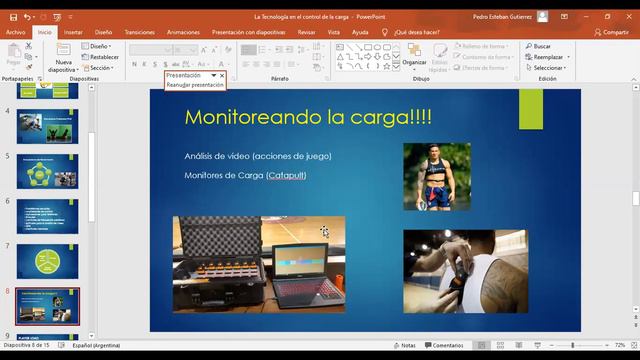Switch to Normal view icon in status bar

tap(482, 345)
